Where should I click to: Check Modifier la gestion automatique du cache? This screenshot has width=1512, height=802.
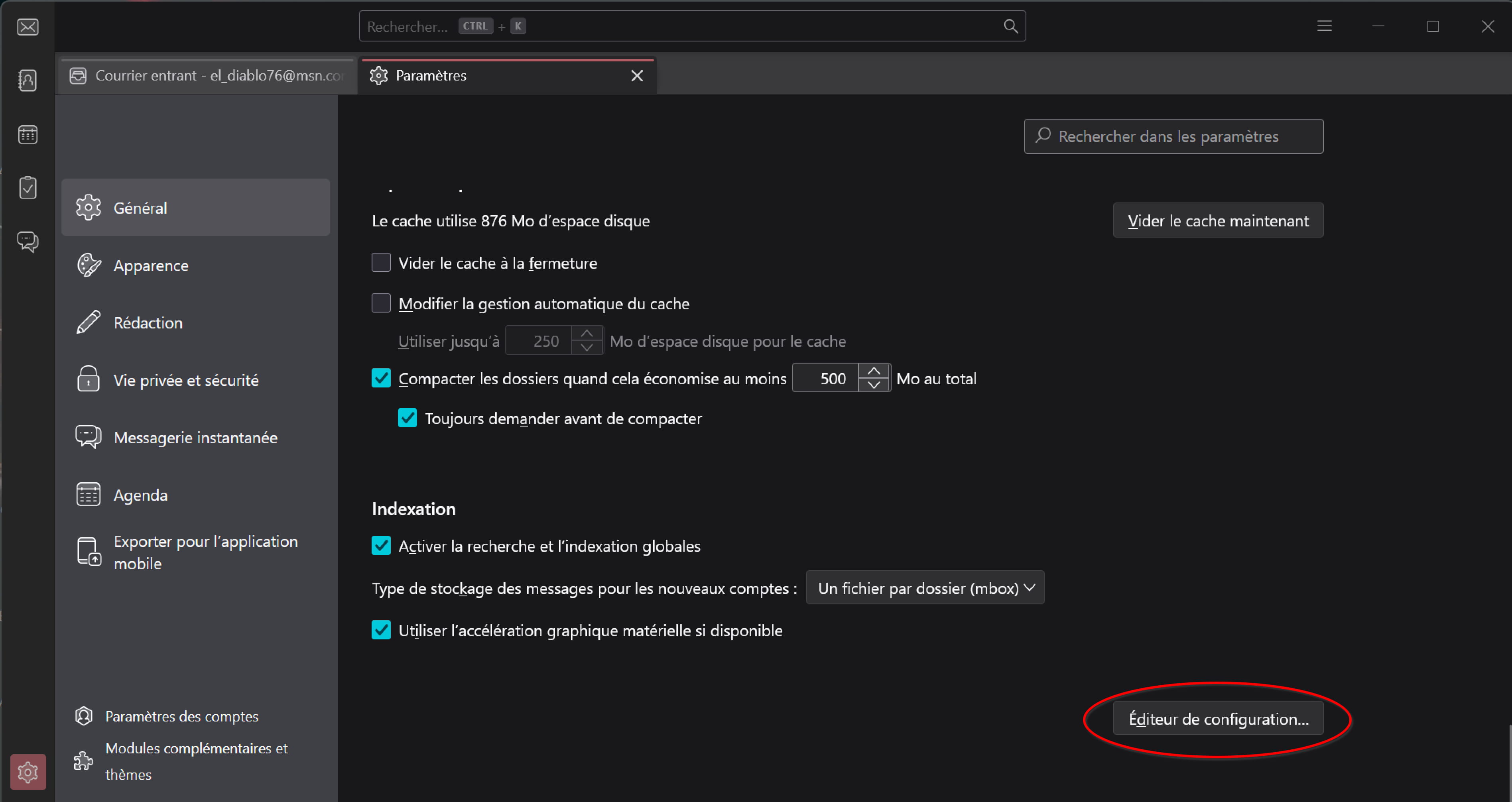tap(381, 303)
